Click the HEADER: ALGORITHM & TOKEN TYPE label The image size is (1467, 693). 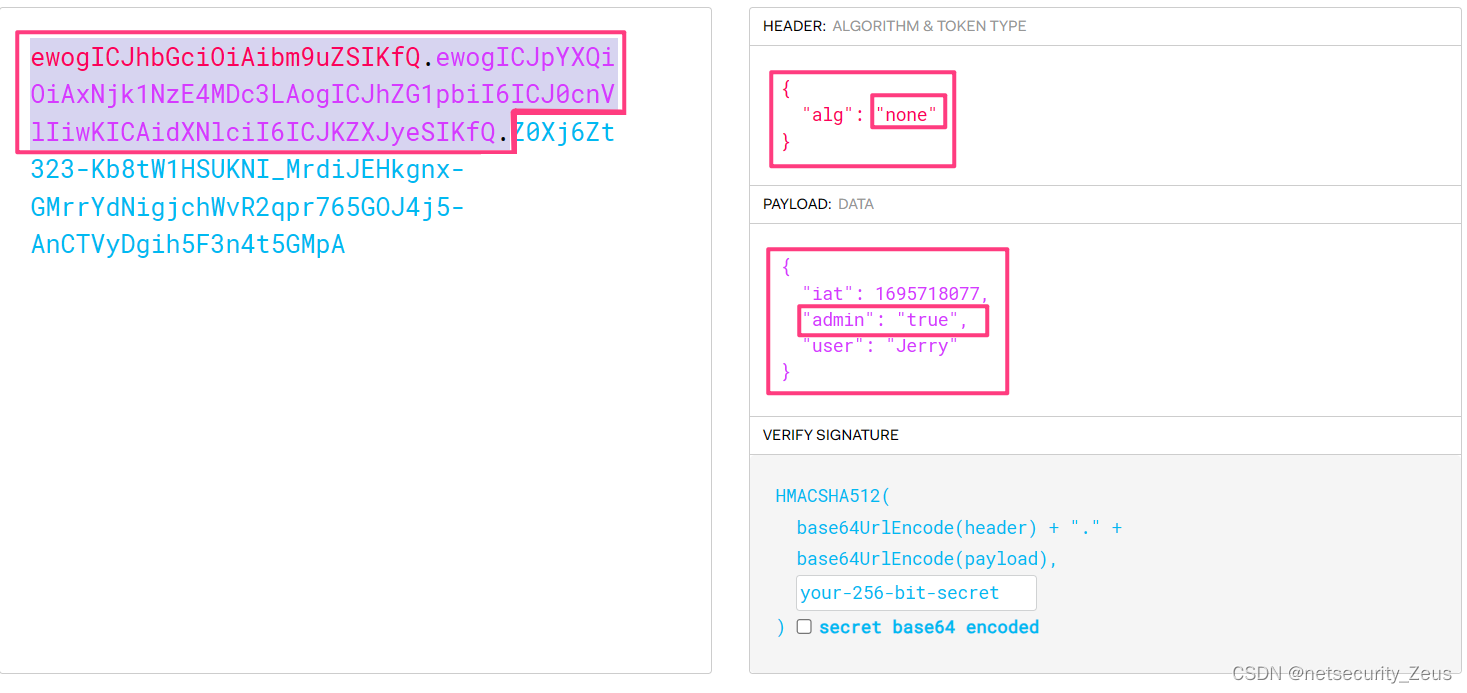[x=894, y=26]
